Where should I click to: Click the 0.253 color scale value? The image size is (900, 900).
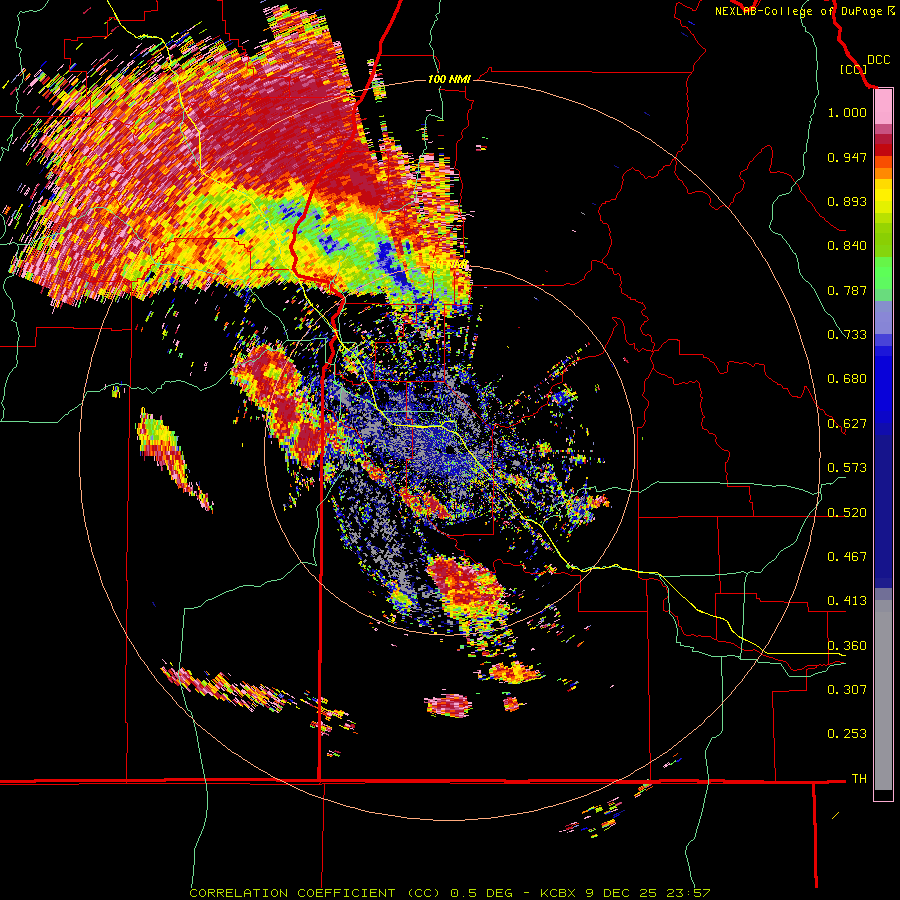point(847,734)
